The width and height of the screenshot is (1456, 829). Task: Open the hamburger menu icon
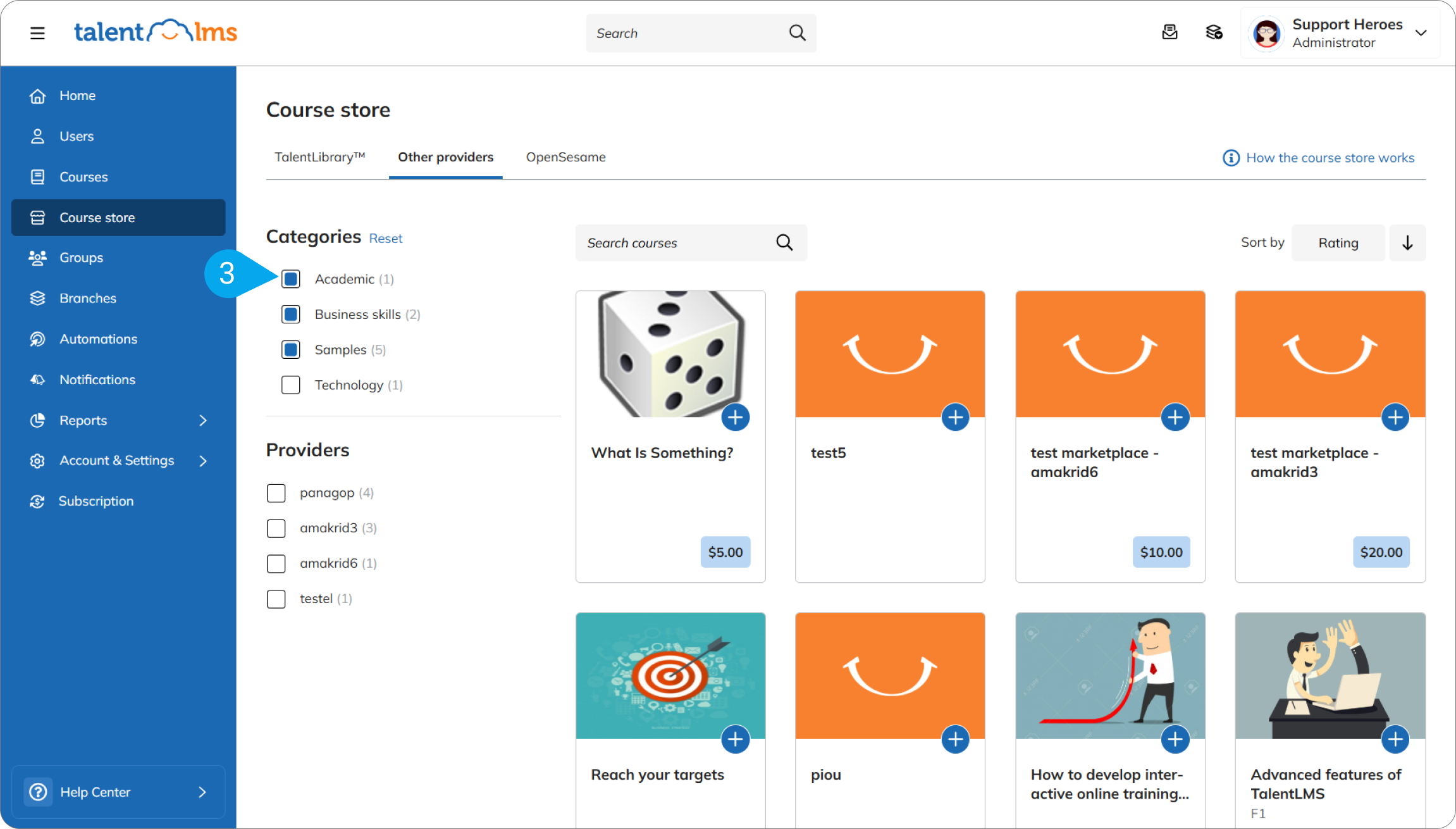coord(37,33)
